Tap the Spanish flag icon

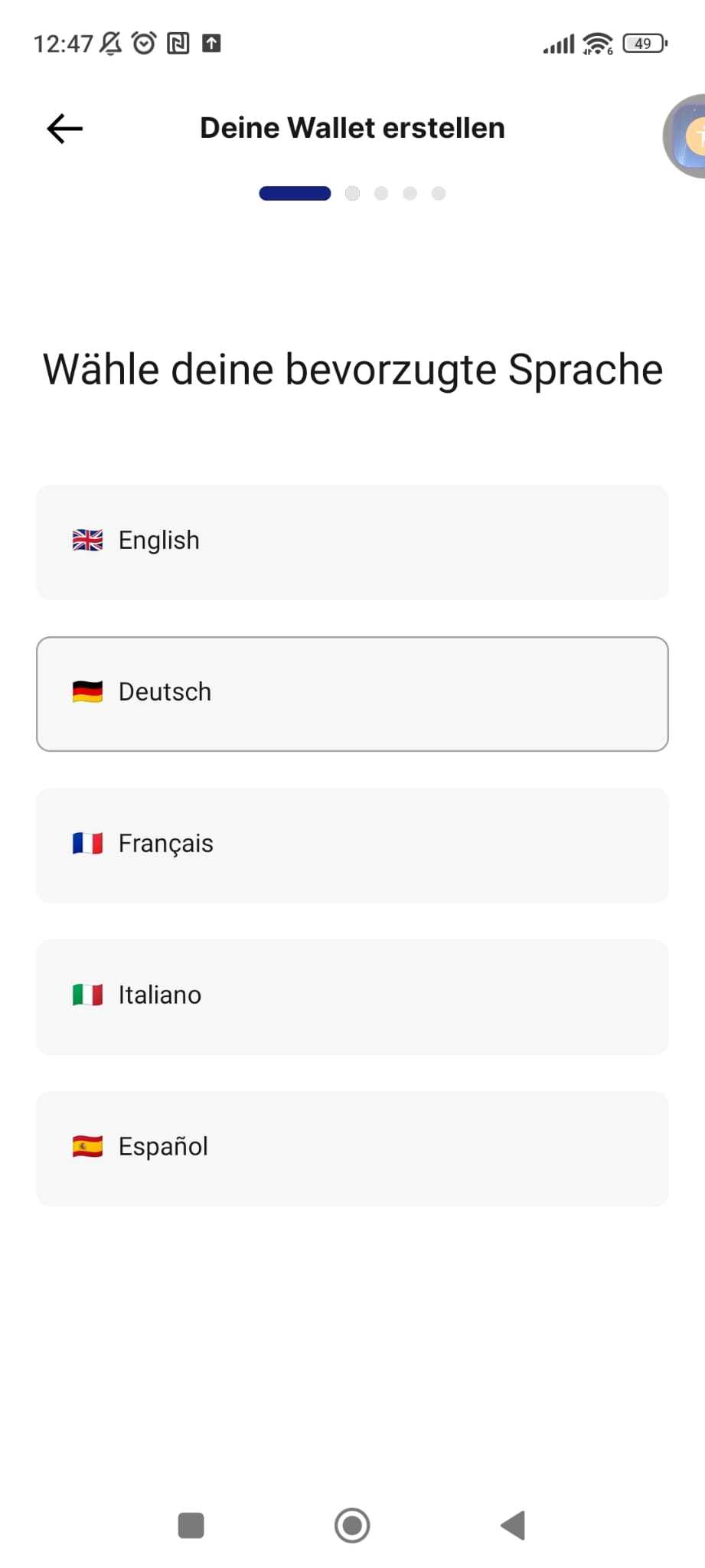tap(87, 1147)
